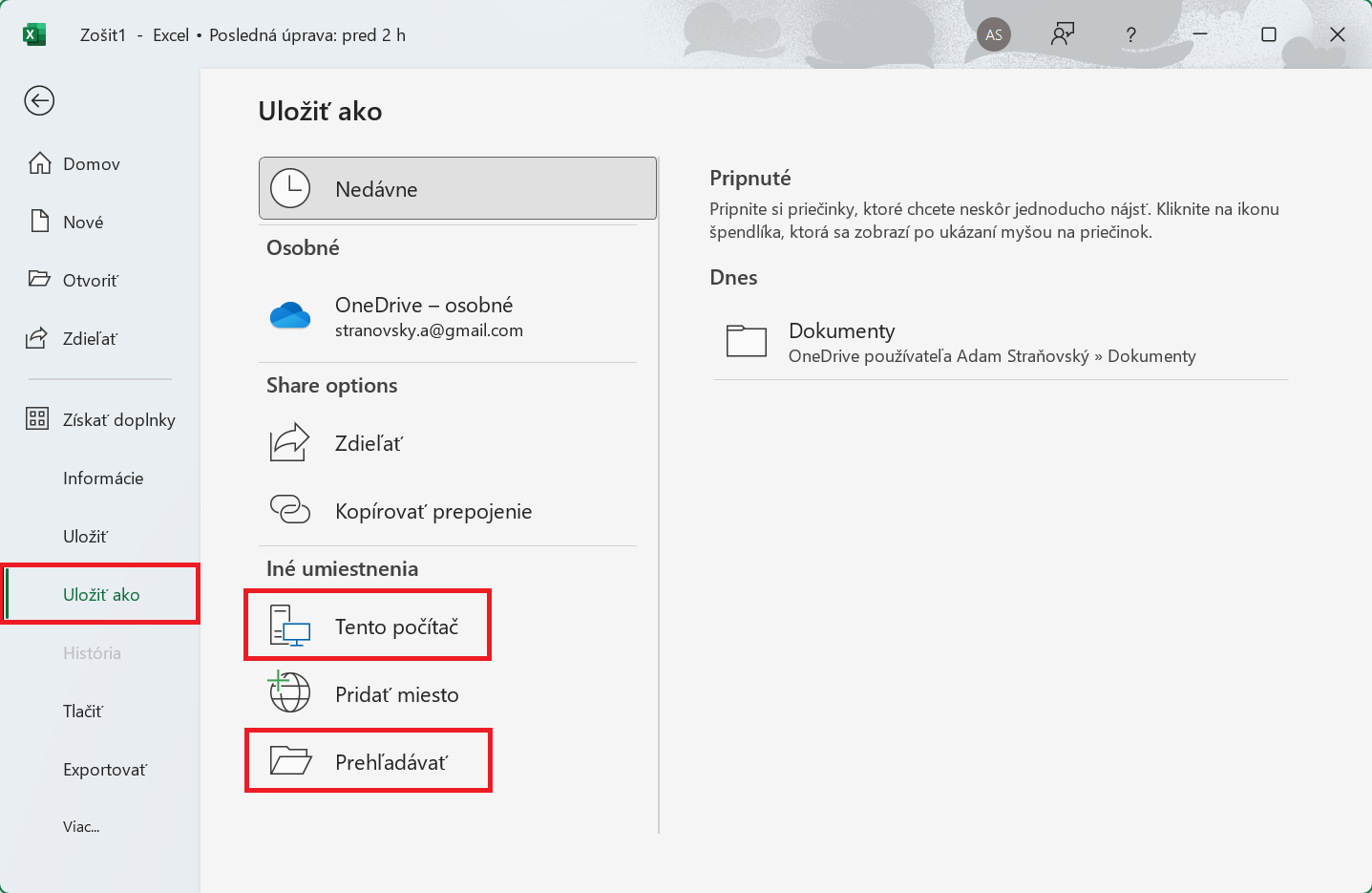
Task: Click the share arrow icon under Share options
Action: coord(290,442)
